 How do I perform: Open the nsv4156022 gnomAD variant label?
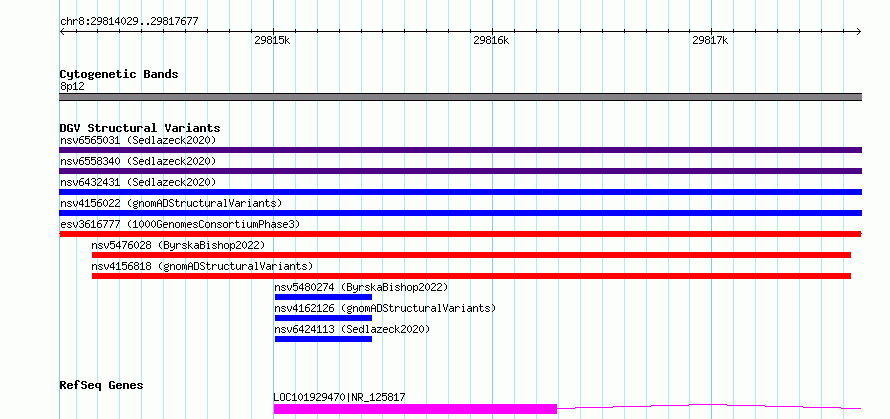coord(171,203)
